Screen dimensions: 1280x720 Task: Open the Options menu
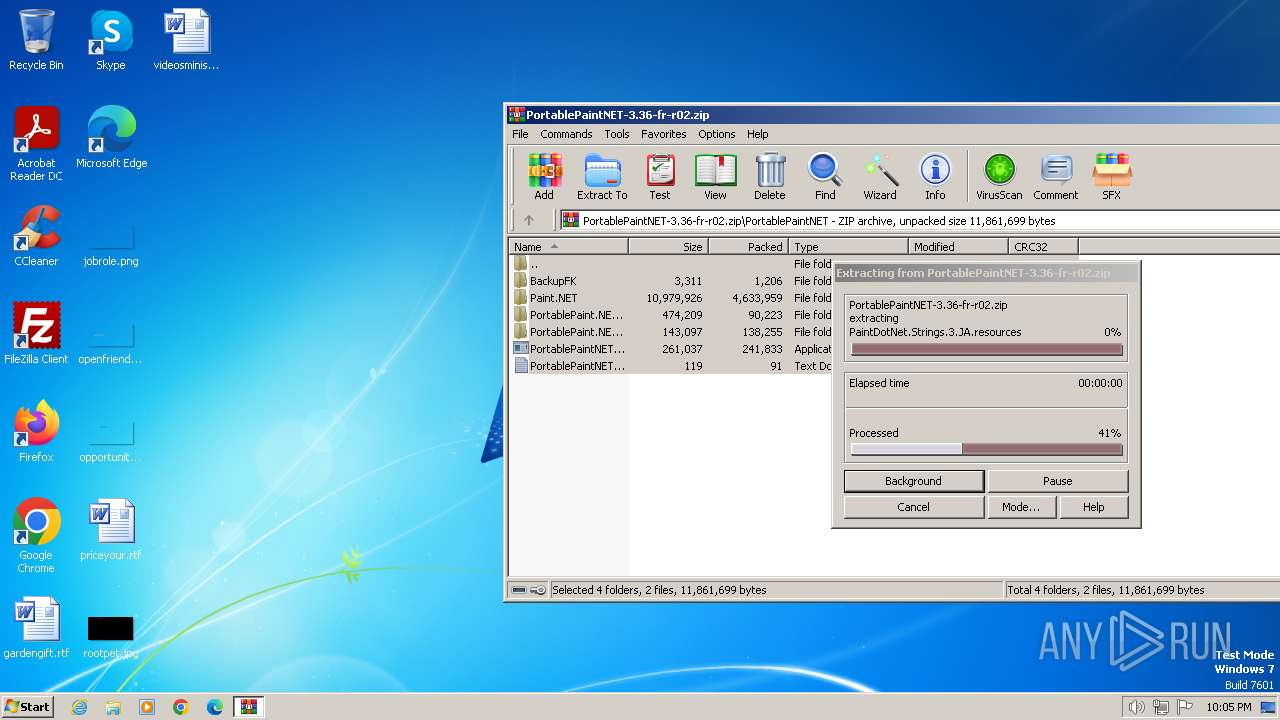[716, 134]
